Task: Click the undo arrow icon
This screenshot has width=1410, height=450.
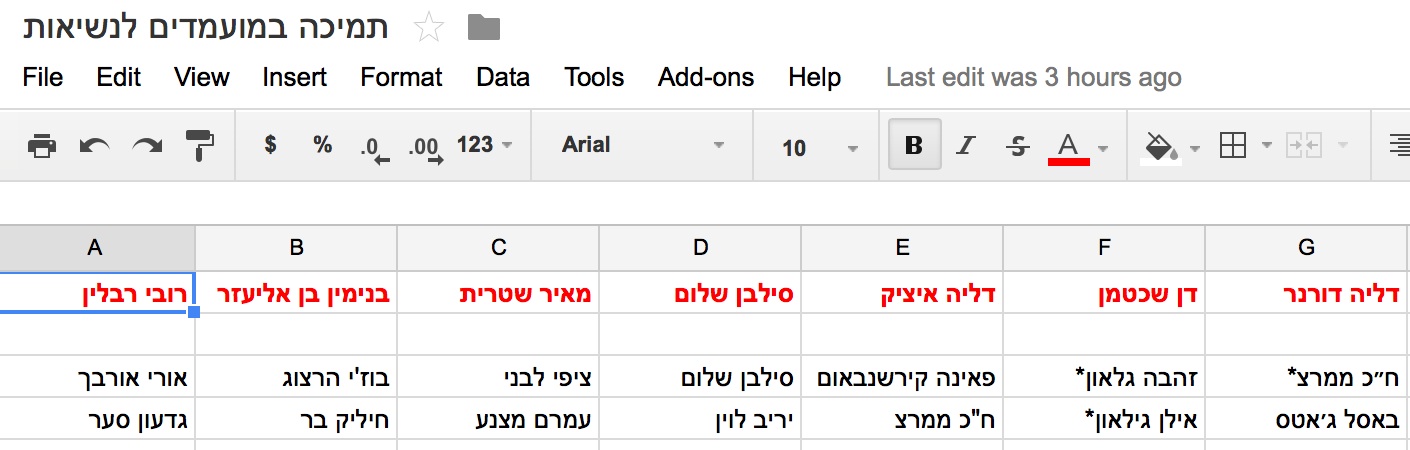Action: click(94, 146)
